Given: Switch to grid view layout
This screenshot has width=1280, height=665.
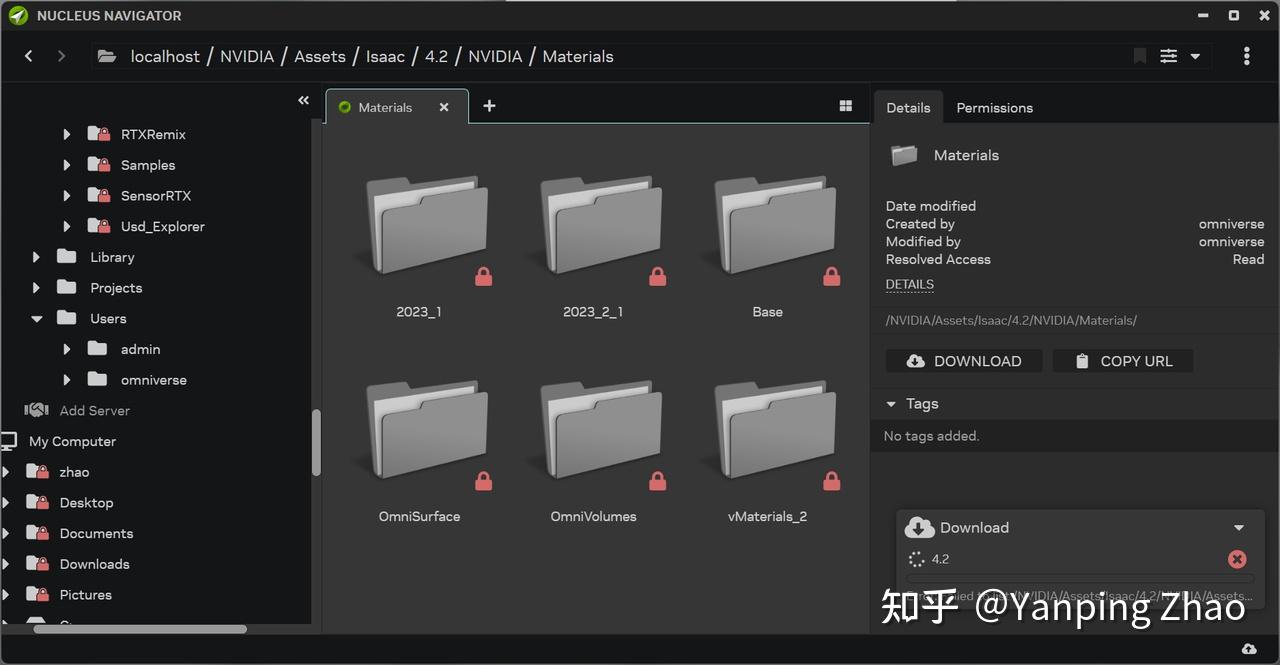Looking at the screenshot, I should point(845,105).
